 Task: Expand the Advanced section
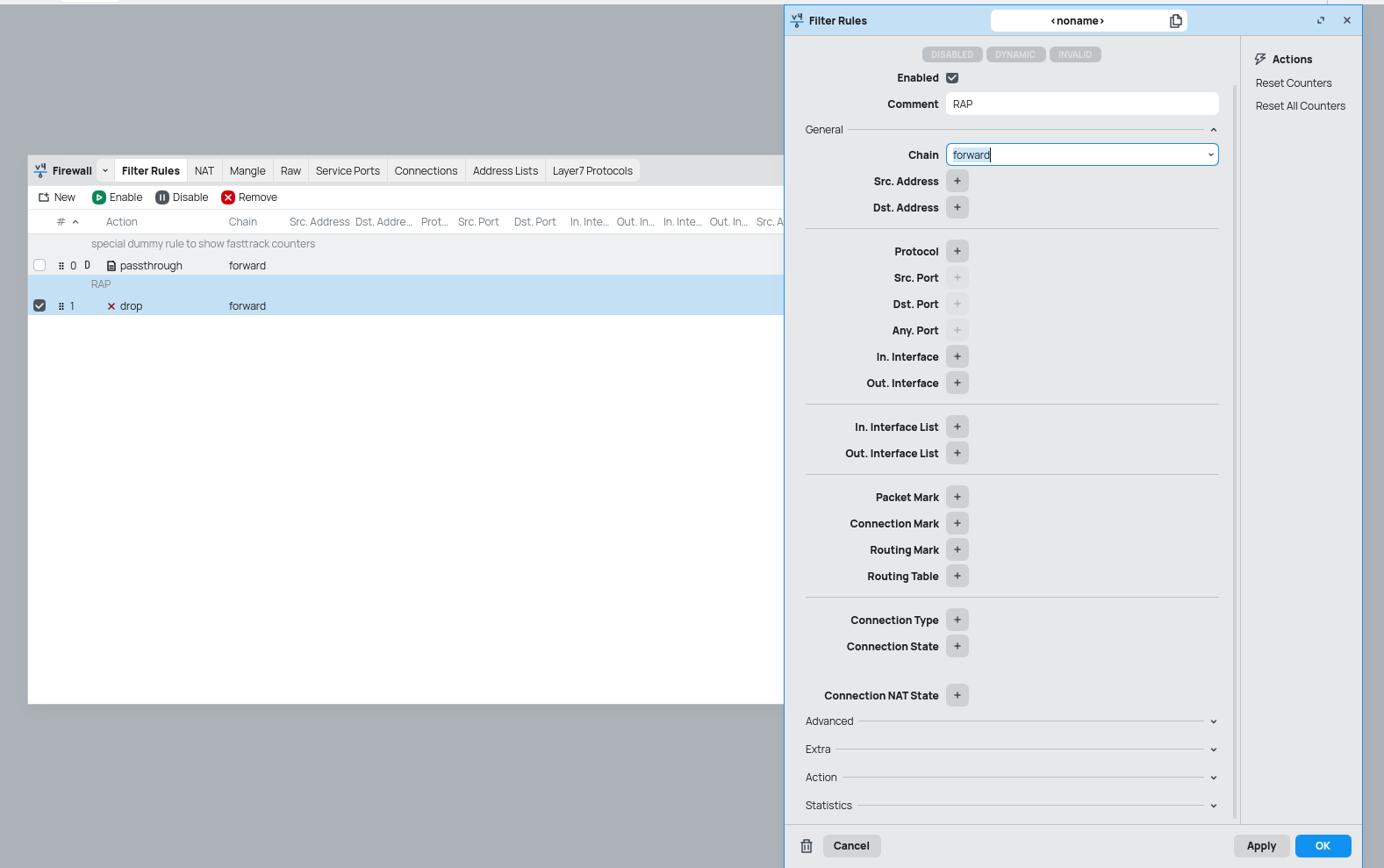(x=1213, y=721)
